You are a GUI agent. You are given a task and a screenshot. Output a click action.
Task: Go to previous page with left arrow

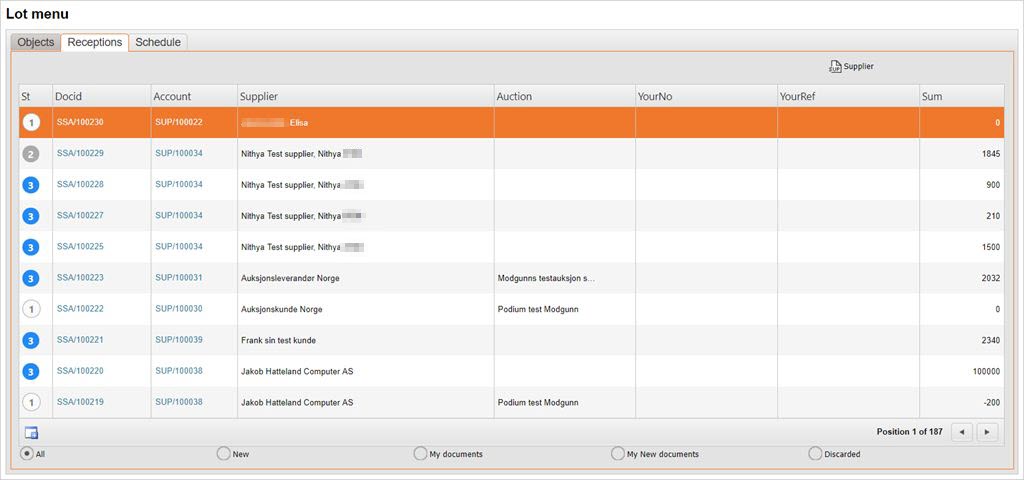[961, 432]
